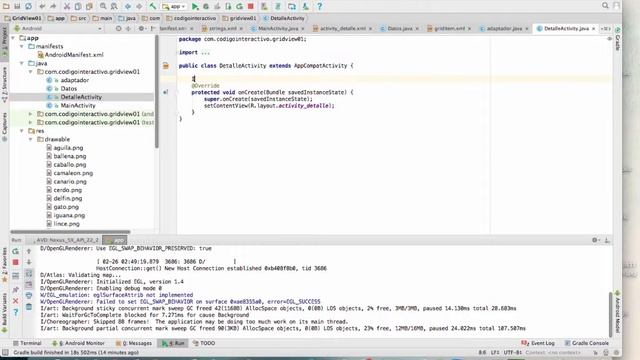Click Project pane horizontal scrollbar

click(x=70, y=232)
